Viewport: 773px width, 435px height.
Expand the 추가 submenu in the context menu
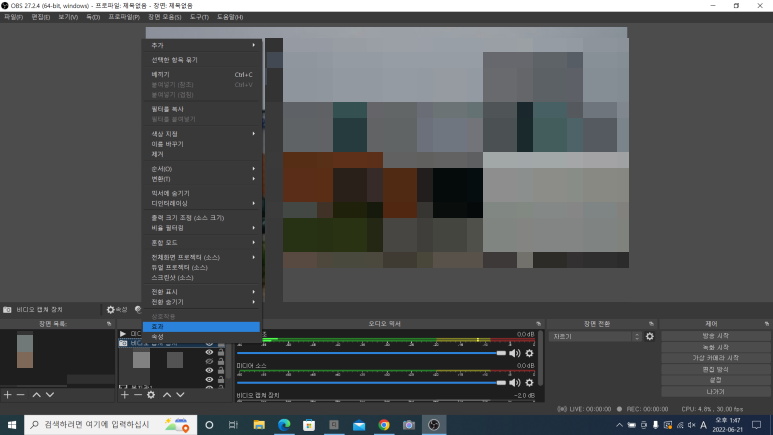pos(201,45)
